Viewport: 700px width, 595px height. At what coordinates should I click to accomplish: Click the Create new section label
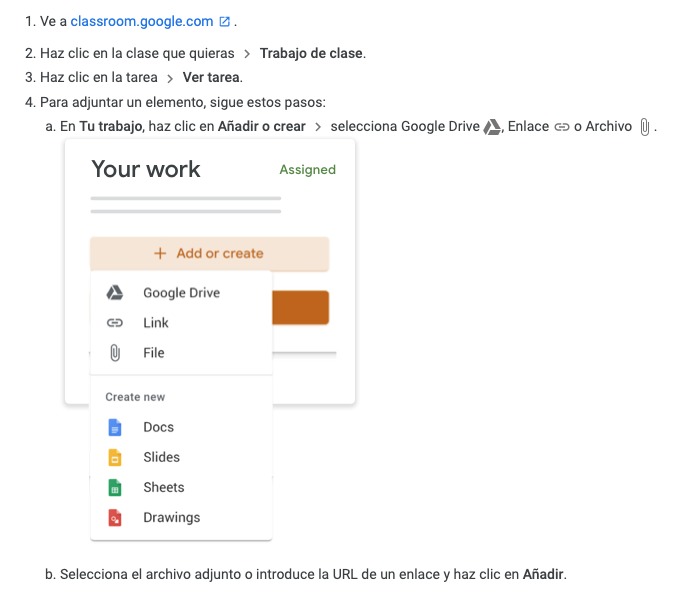135,397
